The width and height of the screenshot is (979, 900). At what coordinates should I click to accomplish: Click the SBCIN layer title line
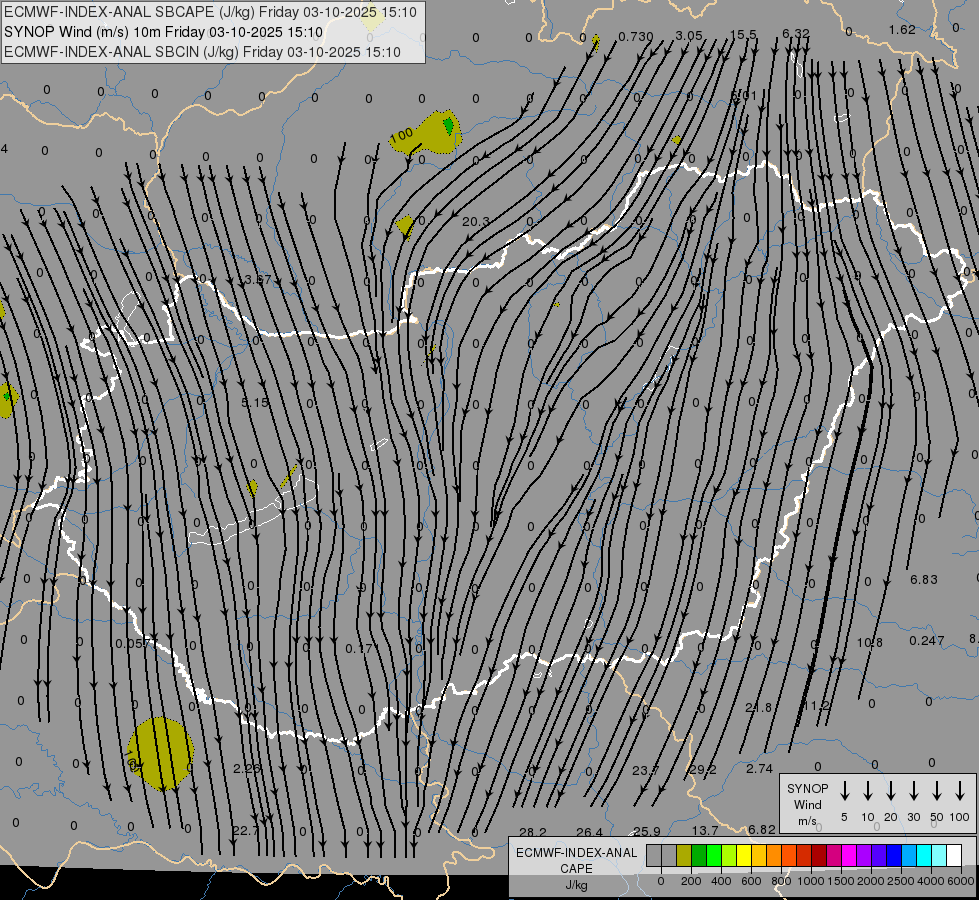pyautogui.click(x=201, y=51)
